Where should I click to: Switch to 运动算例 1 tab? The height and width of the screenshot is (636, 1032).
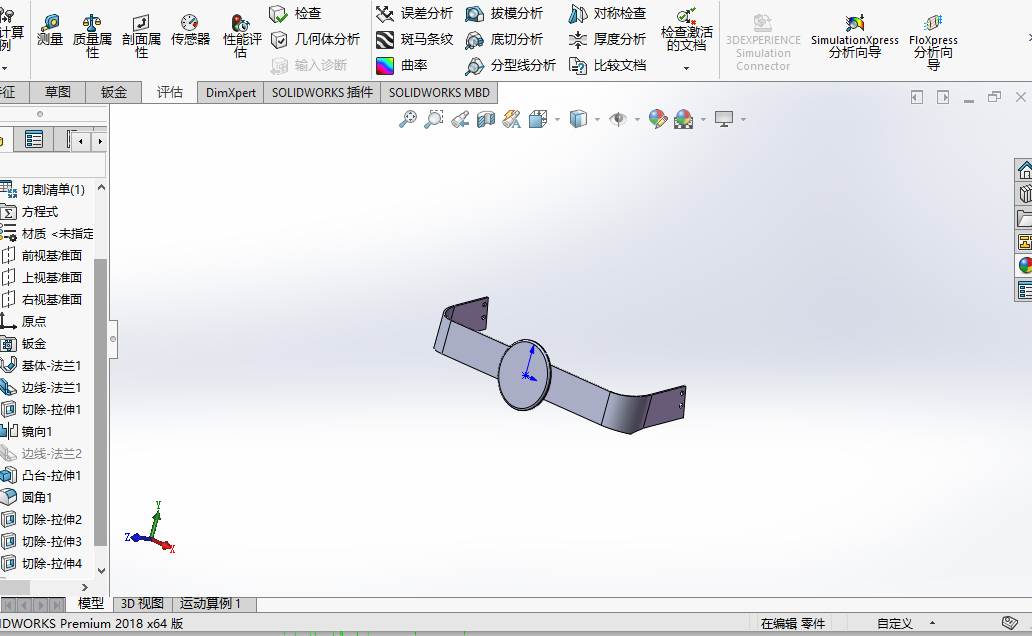tap(211, 604)
